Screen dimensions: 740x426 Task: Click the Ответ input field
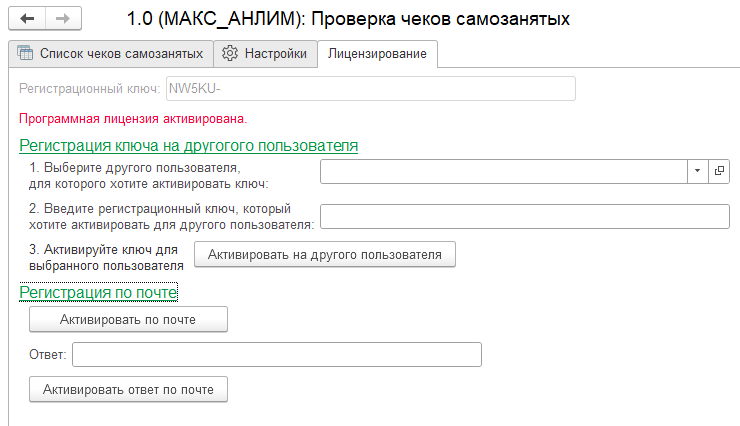click(x=277, y=355)
